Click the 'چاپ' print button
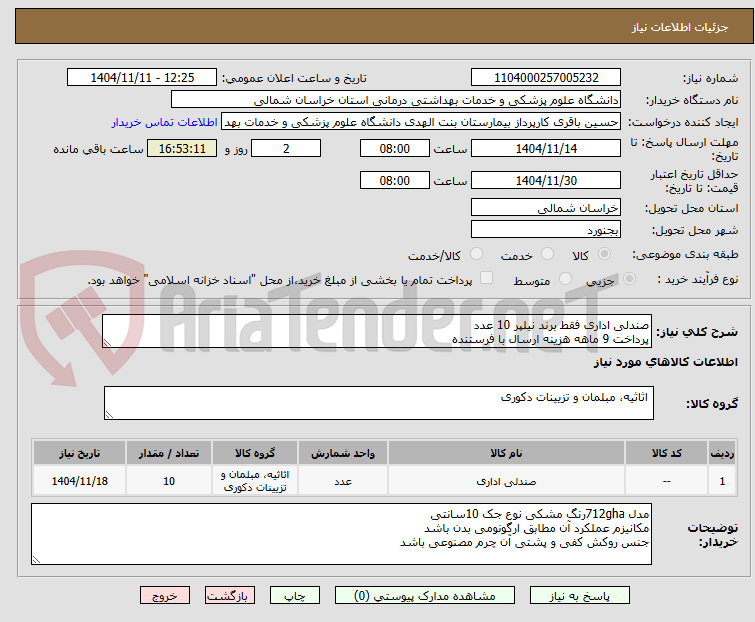This screenshot has width=755, height=622. [x=295, y=596]
